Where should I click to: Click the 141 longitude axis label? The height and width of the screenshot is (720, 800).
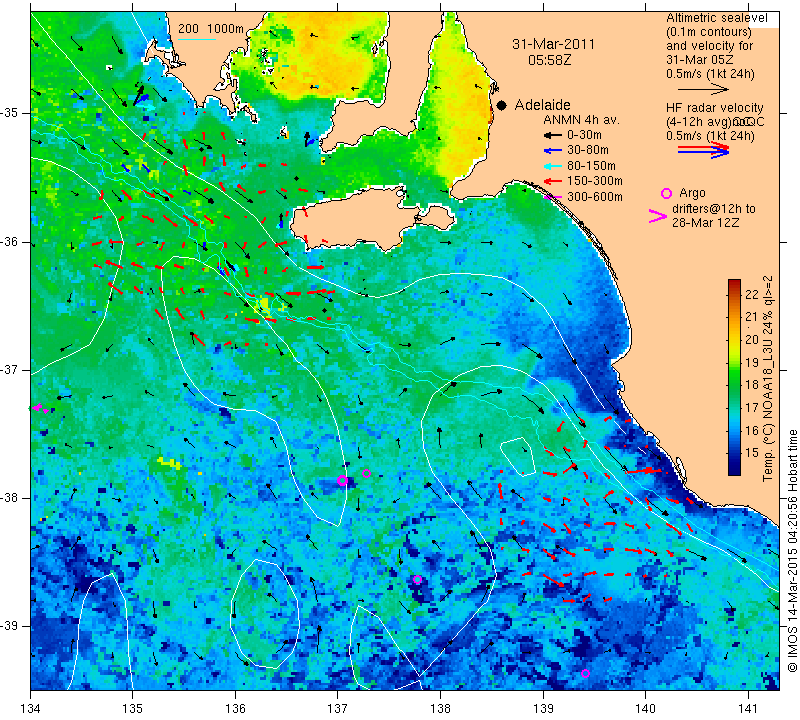[x=748, y=709]
